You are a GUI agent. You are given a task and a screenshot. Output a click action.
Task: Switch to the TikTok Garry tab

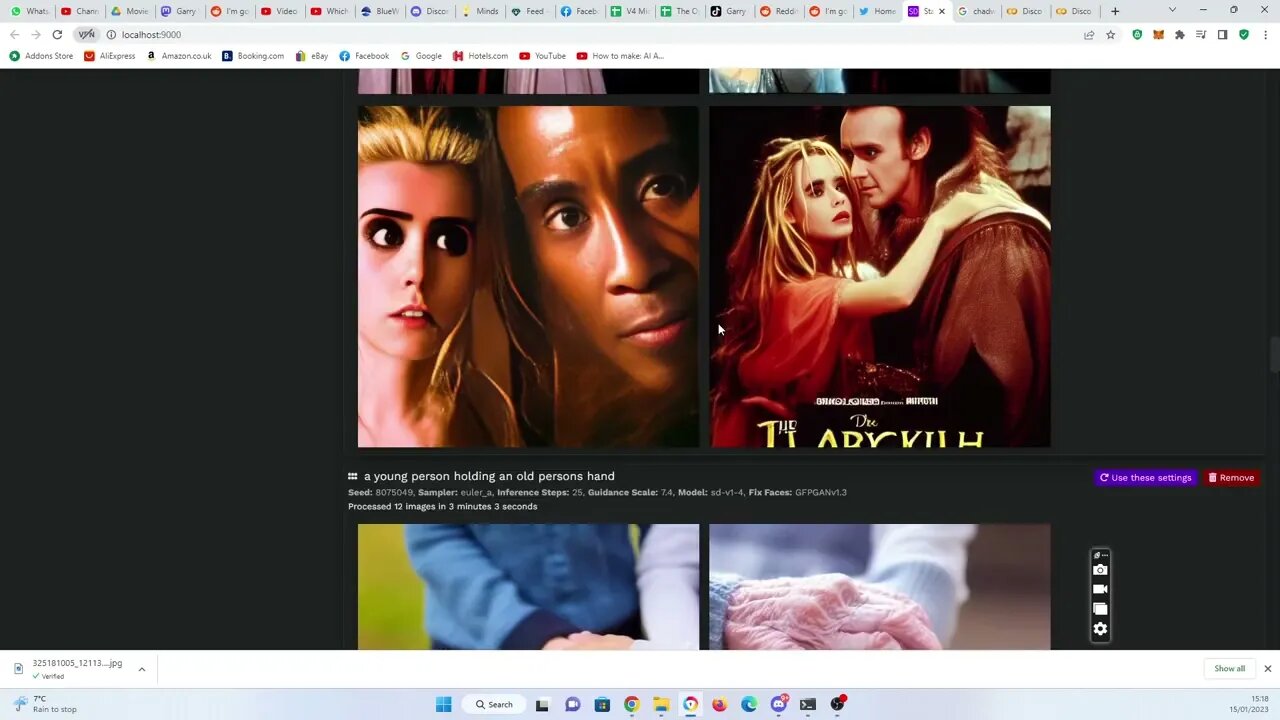point(730,11)
